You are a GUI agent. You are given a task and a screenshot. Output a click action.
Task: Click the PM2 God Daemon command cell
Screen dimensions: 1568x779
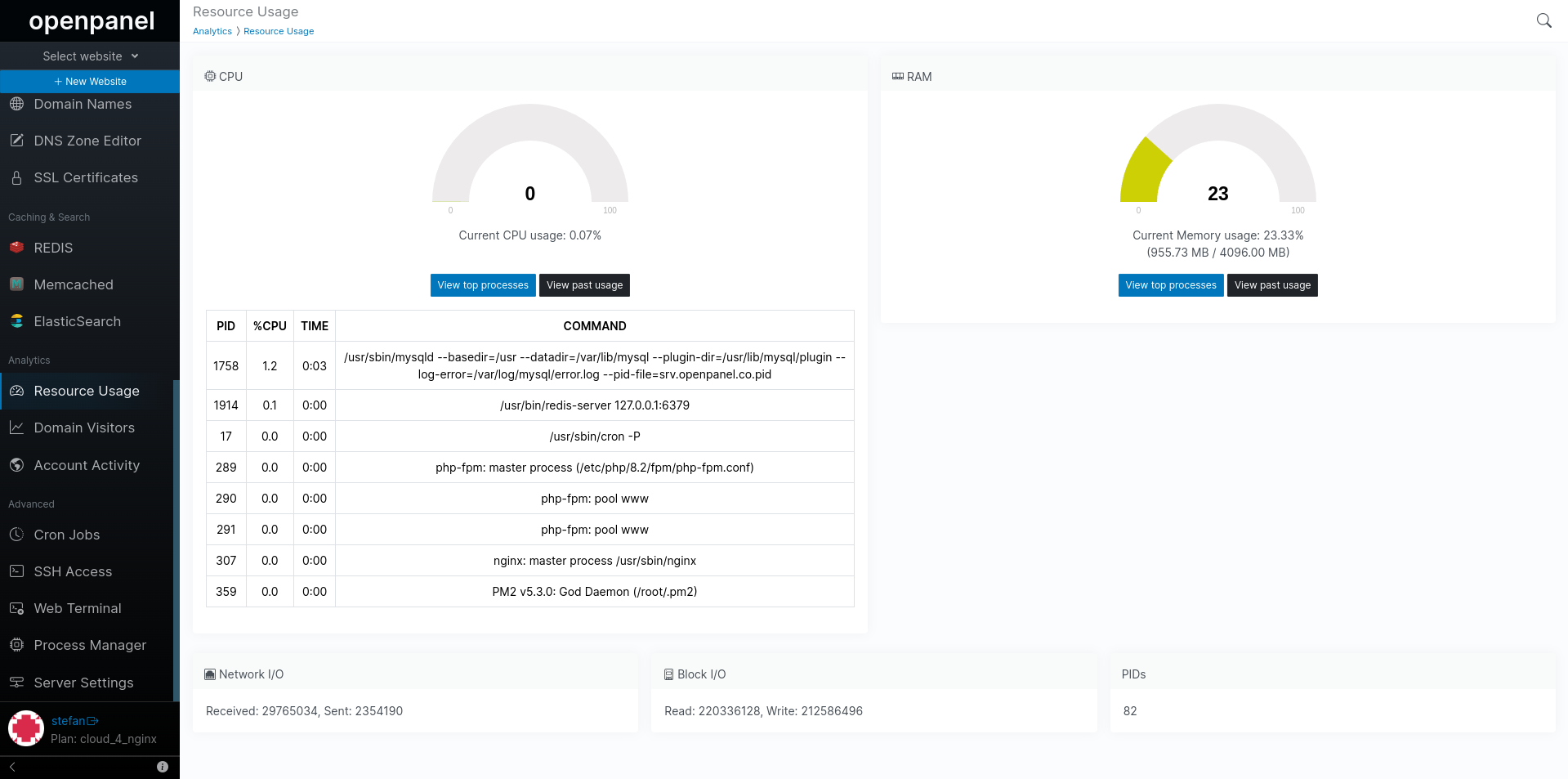pyautogui.click(x=595, y=592)
